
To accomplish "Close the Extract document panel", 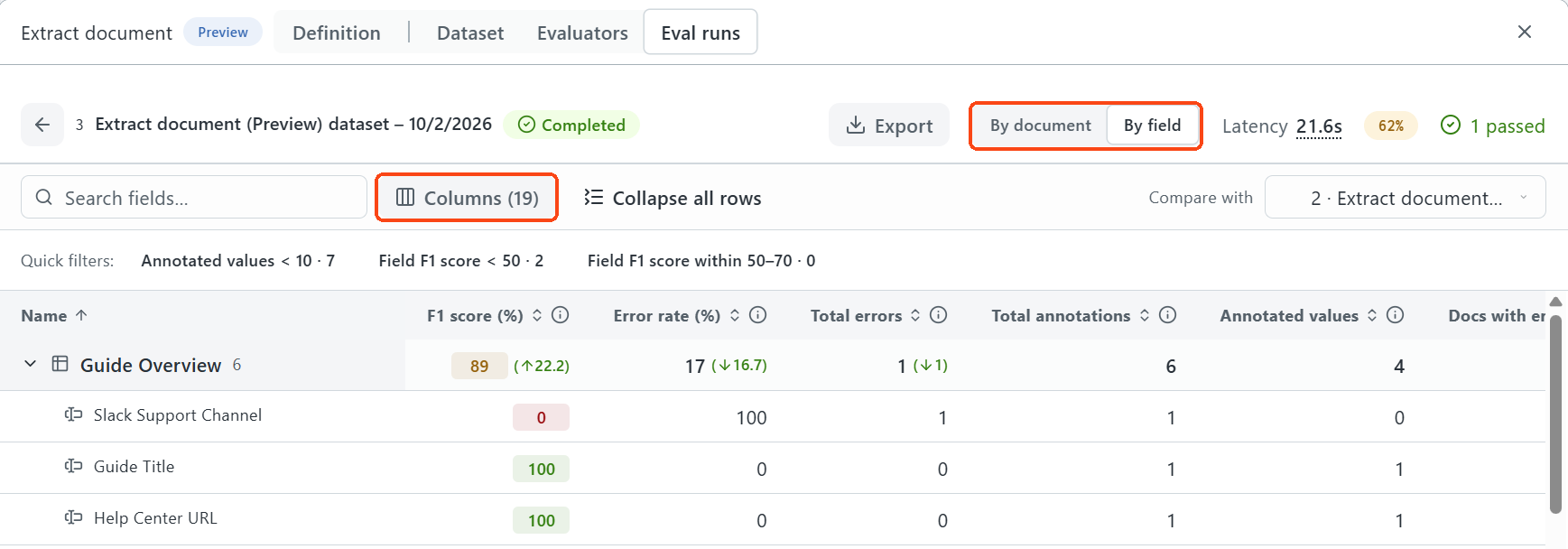I will pos(1525,32).
